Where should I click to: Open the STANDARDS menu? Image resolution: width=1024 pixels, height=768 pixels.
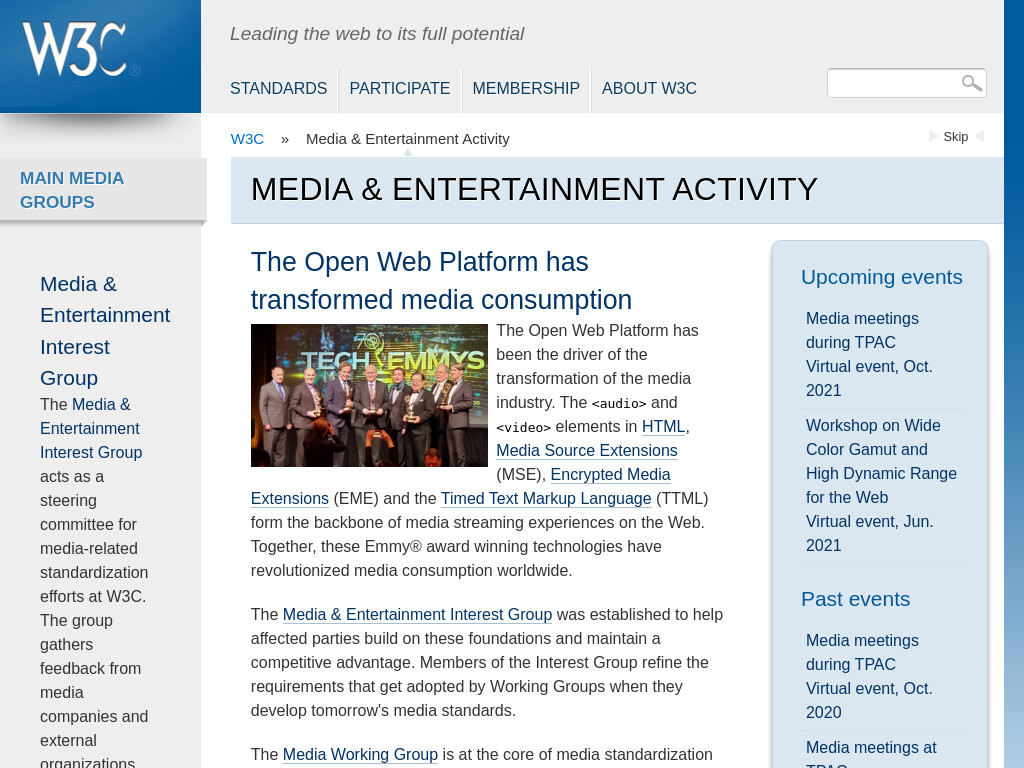[278, 88]
